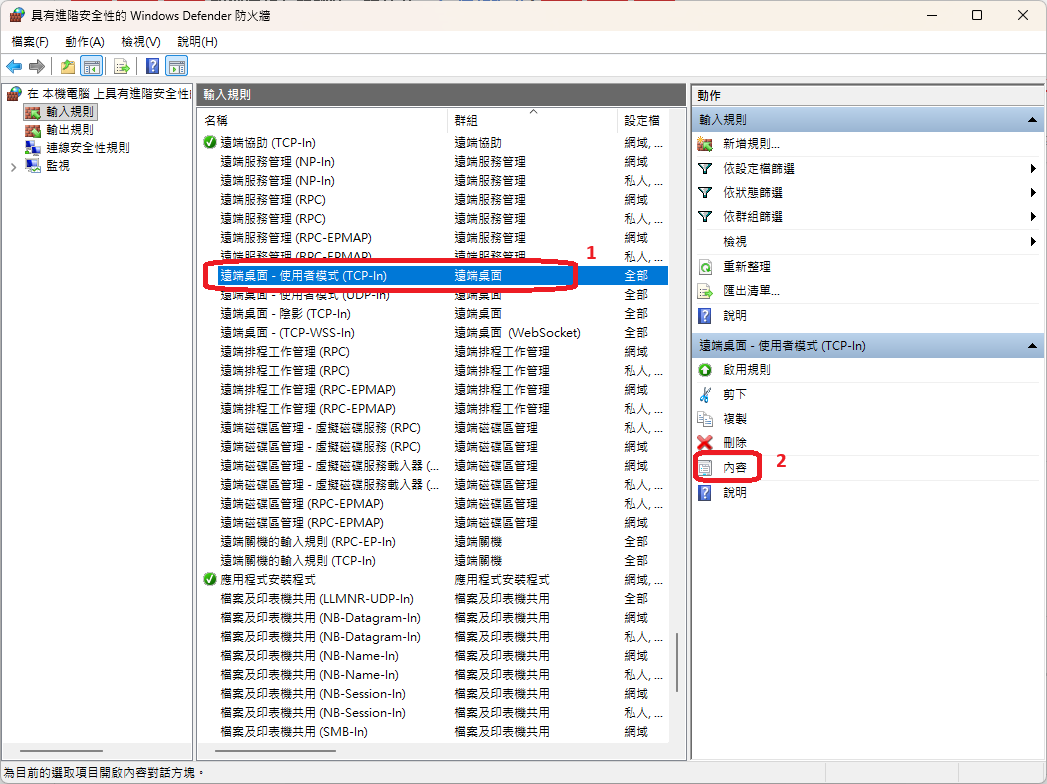Click the rules list vertical scrollbar thumb
This screenshot has height=784, width=1047.
[677, 670]
